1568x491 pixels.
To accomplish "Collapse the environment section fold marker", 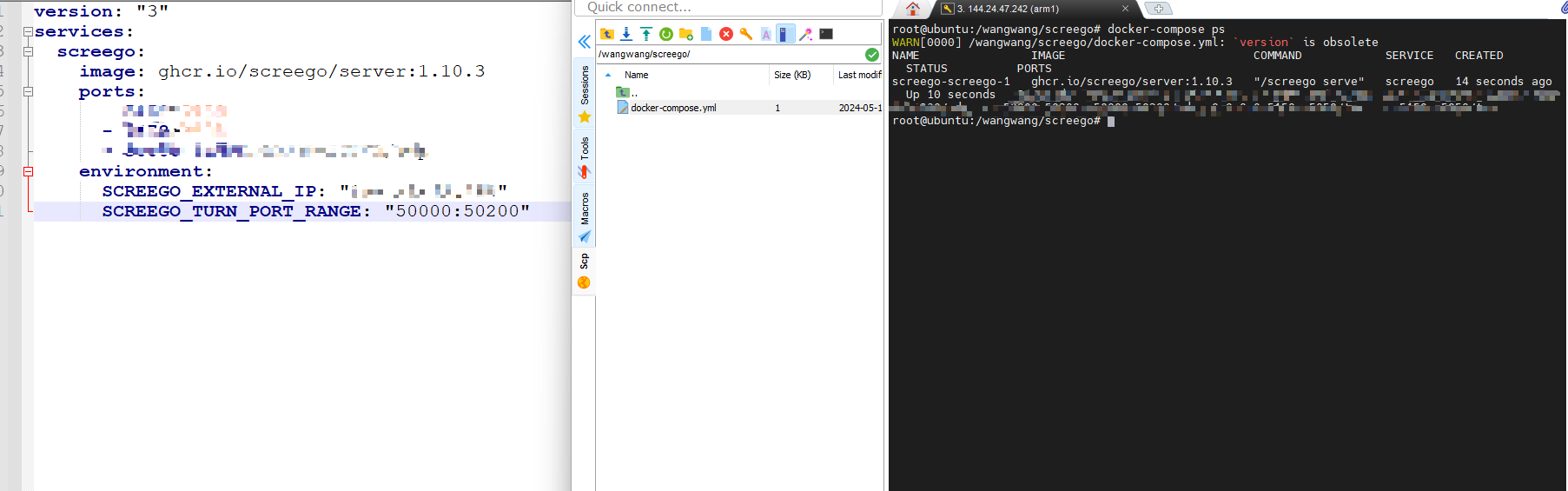I will pyautogui.click(x=28, y=171).
